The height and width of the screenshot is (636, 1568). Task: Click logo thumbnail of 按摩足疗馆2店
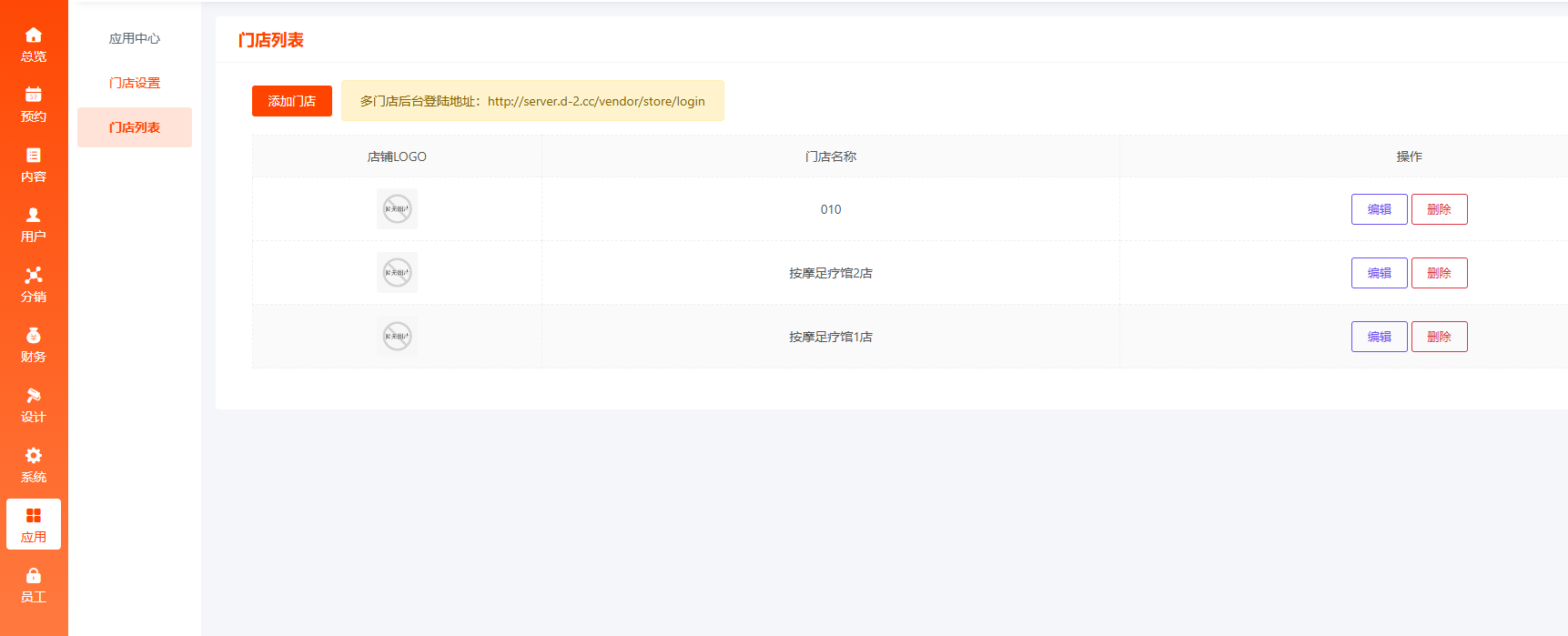tap(397, 273)
